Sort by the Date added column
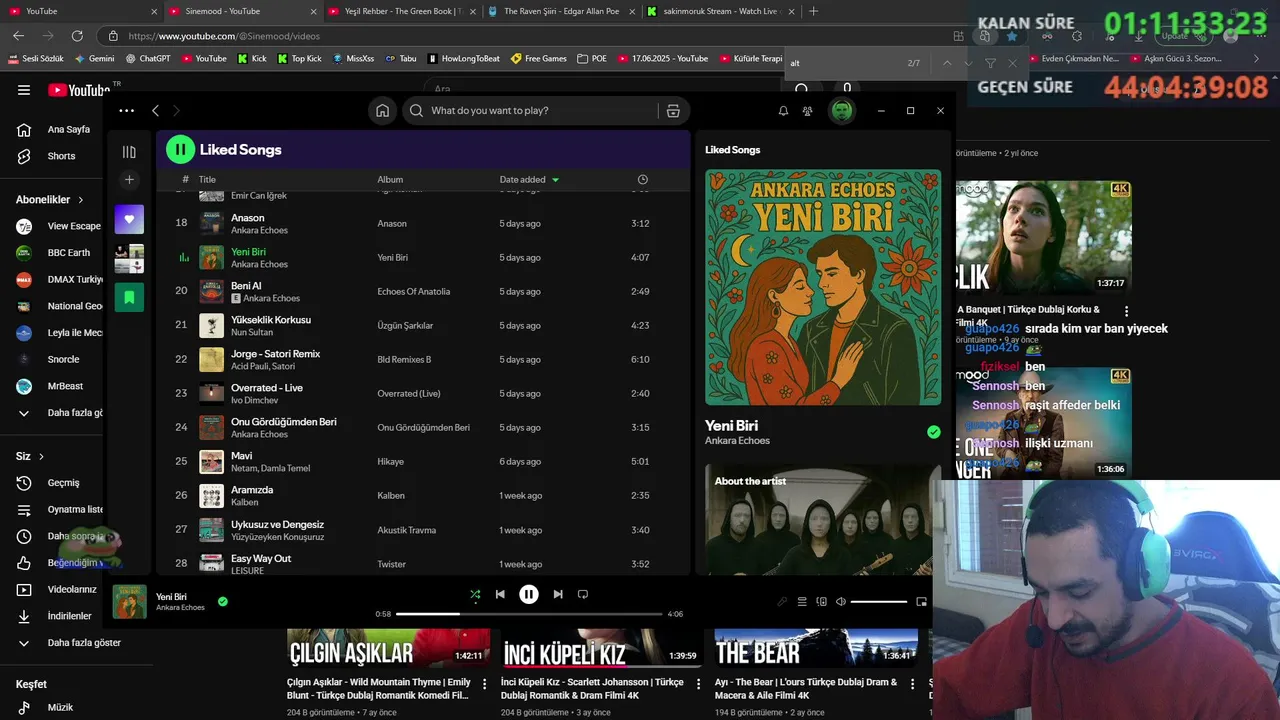The height and width of the screenshot is (720, 1280). [x=529, y=180]
